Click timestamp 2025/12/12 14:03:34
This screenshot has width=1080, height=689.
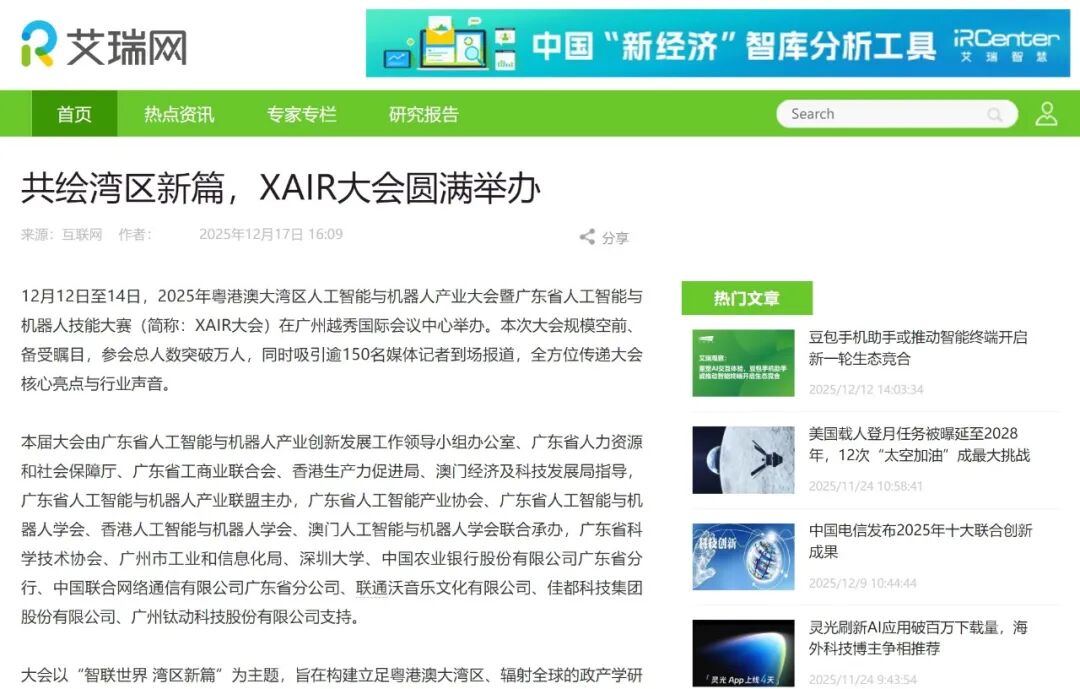pyautogui.click(x=866, y=389)
